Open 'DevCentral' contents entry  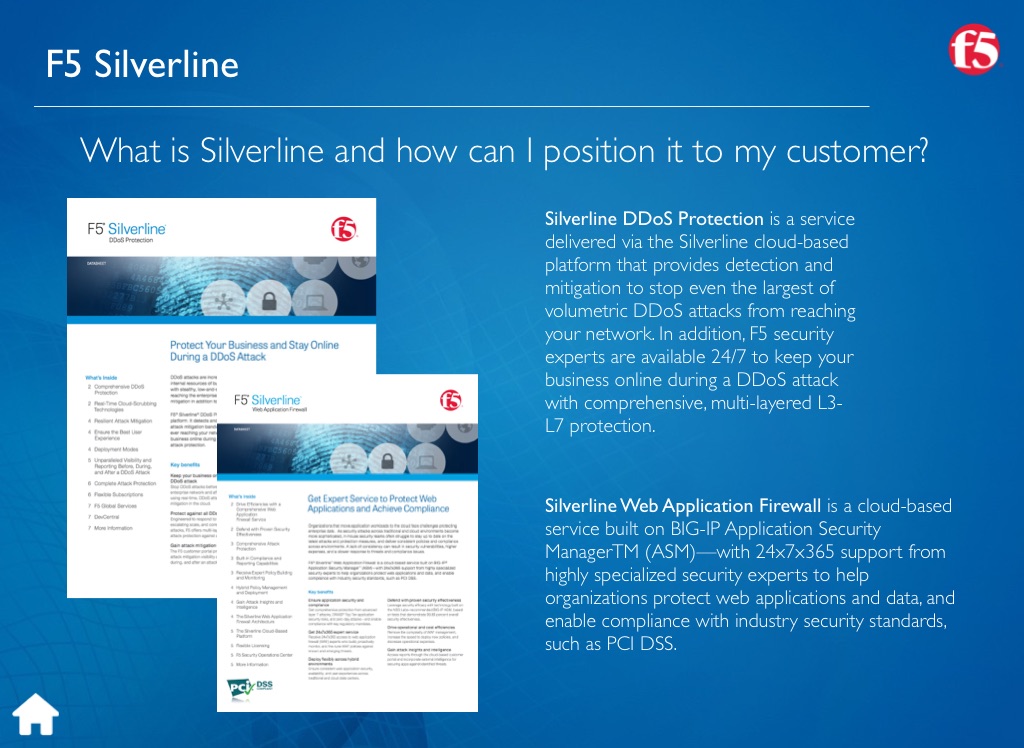[x=108, y=517]
